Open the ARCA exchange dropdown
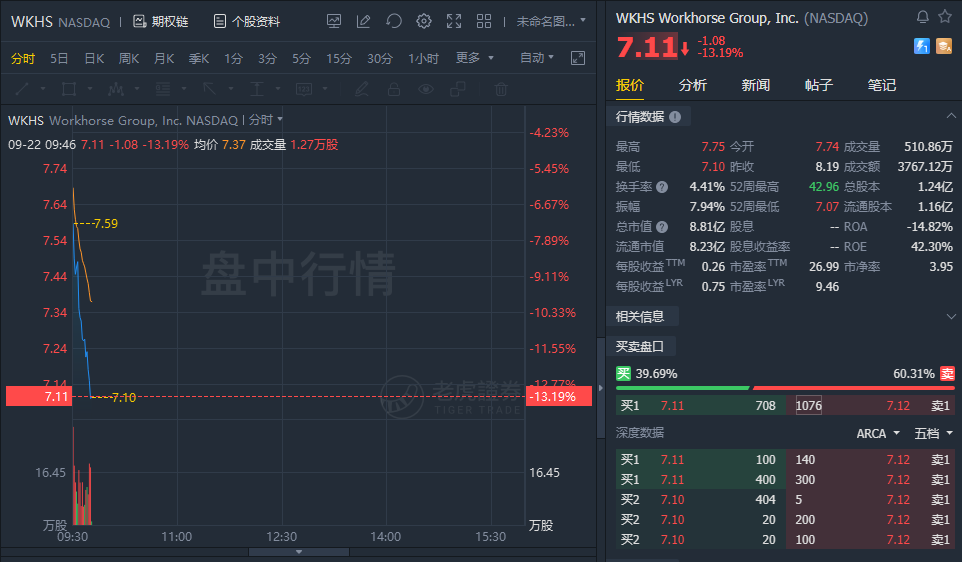The height and width of the screenshot is (562, 962). (877, 433)
